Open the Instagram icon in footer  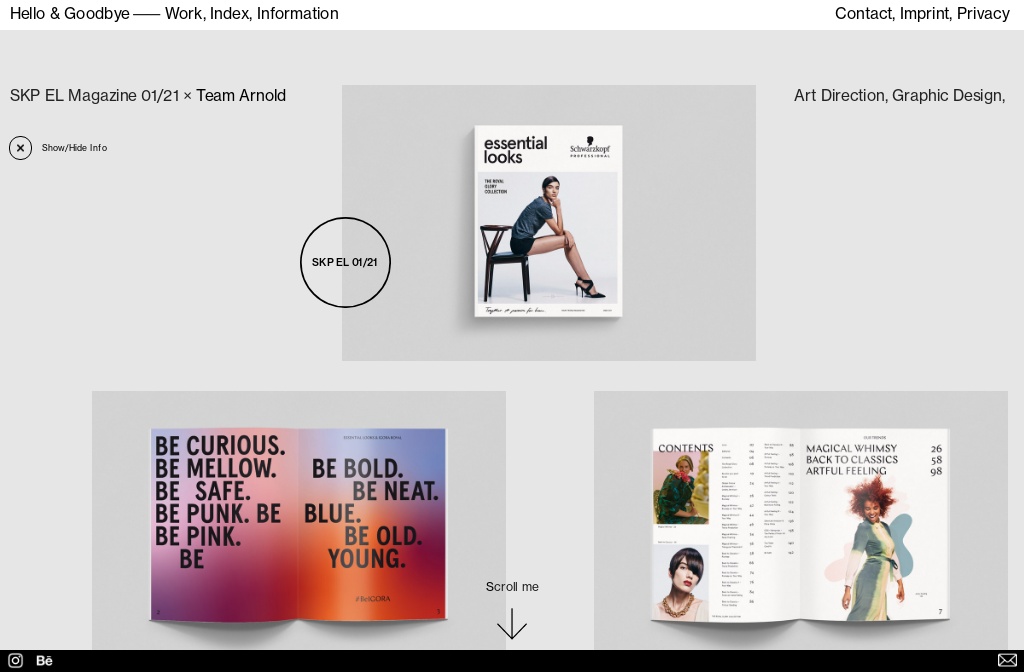coord(15,660)
